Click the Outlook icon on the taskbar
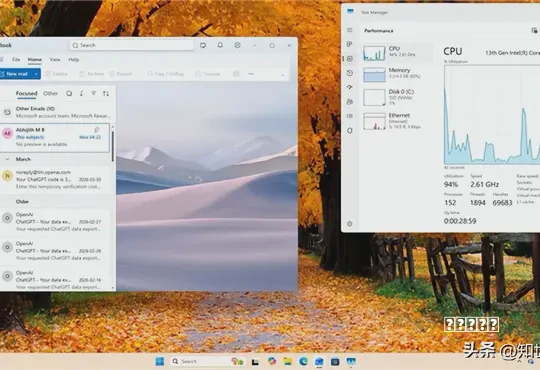The image size is (540, 370). point(319,361)
